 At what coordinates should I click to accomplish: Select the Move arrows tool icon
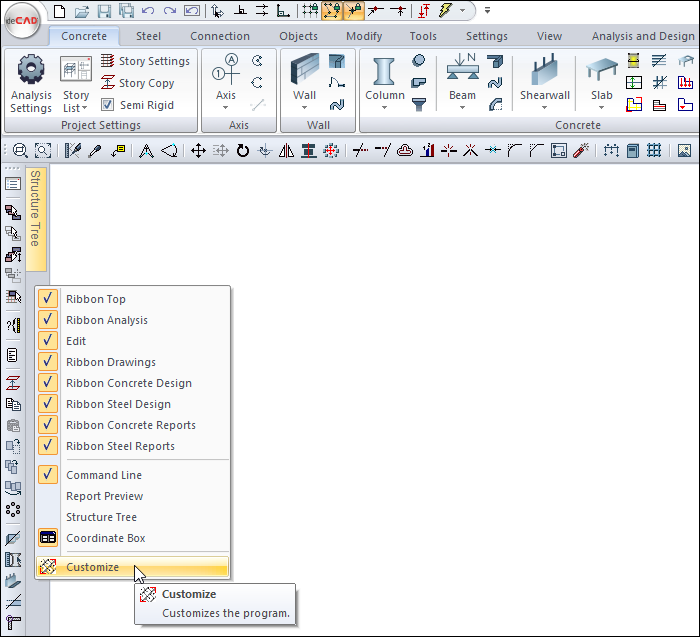coord(198,151)
